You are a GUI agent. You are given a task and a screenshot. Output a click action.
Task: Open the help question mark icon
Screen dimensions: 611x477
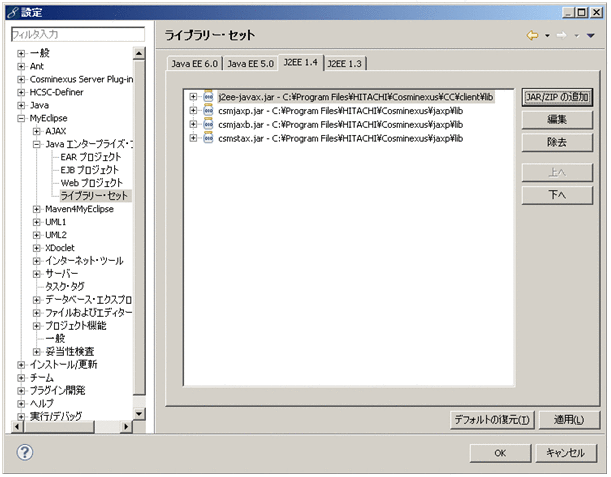tap(25, 452)
